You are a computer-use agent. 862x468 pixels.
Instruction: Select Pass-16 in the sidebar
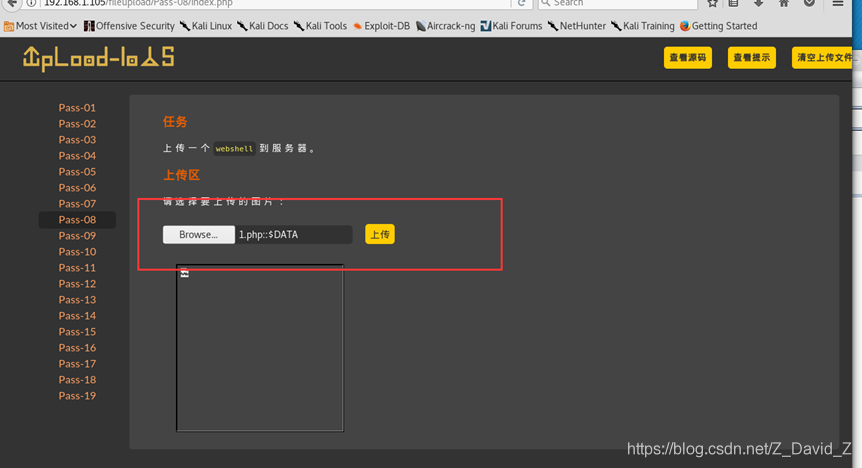click(x=77, y=348)
